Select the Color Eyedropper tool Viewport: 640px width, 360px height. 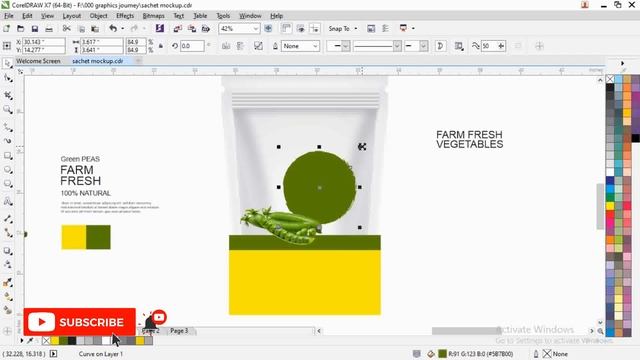point(7,282)
